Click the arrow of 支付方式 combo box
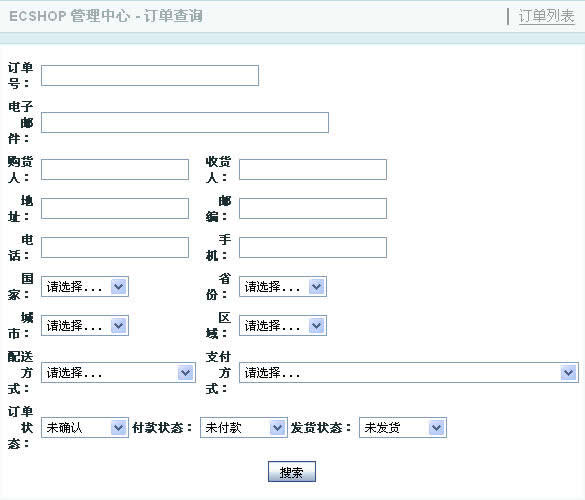The image size is (585, 500). [569, 372]
